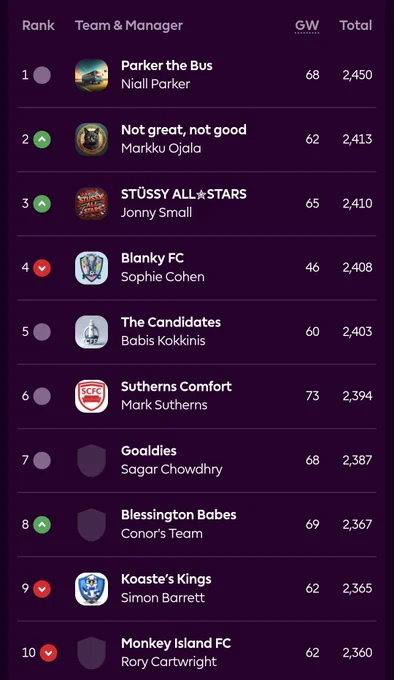Click green up arrow beside rank 2
The width and height of the screenshot is (394, 680).
[x=42, y=139]
